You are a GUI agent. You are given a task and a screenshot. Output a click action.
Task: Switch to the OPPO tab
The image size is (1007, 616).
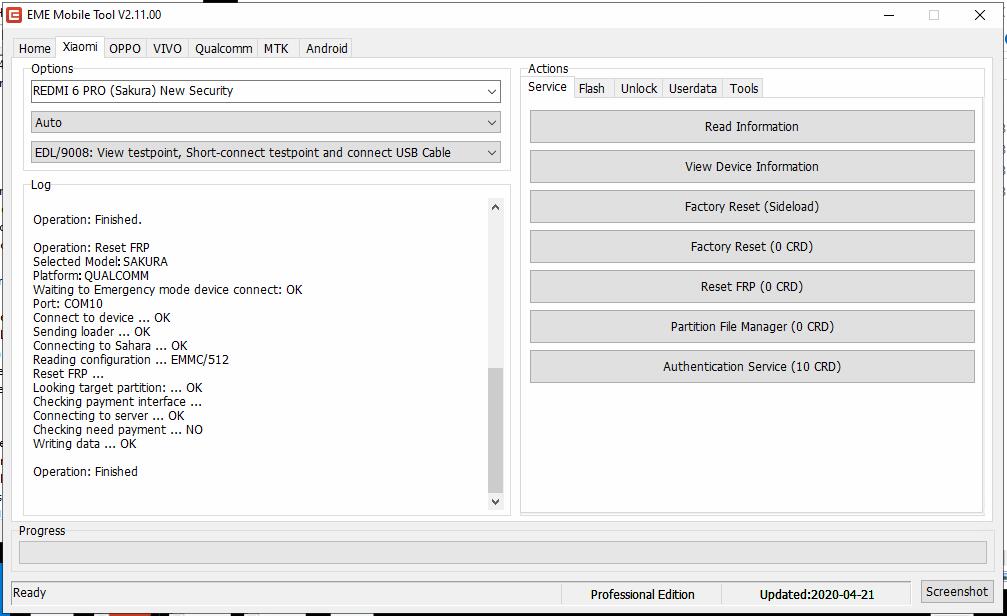tap(125, 48)
